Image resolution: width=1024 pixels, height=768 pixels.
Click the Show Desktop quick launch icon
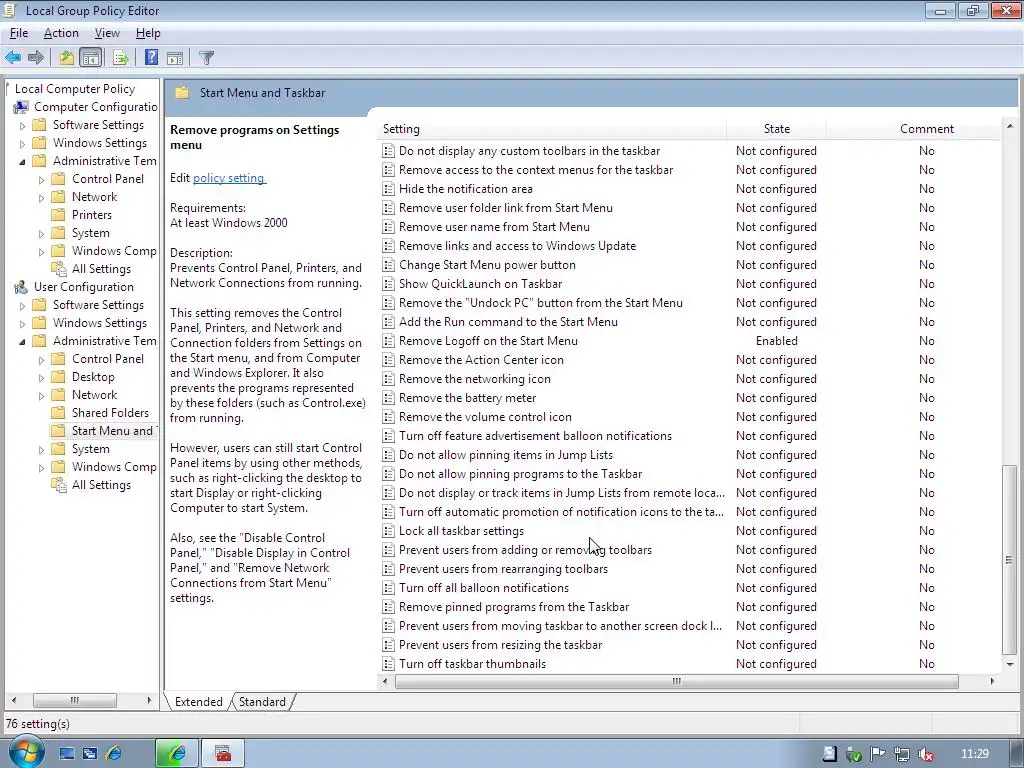click(67, 753)
